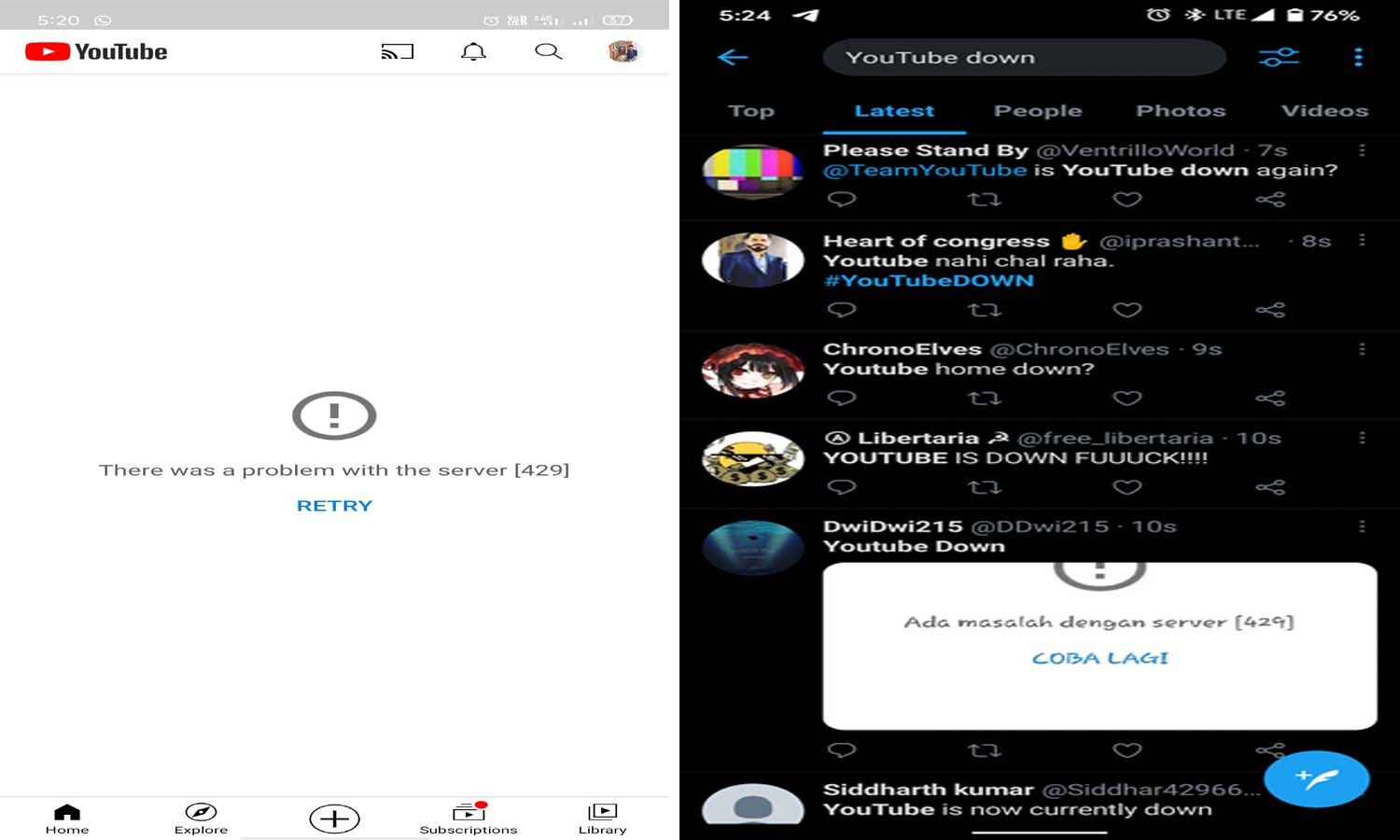Image resolution: width=1400 pixels, height=840 pixels.
Task: Open the Subscriptions tab
Action: (x=469, y=819)
